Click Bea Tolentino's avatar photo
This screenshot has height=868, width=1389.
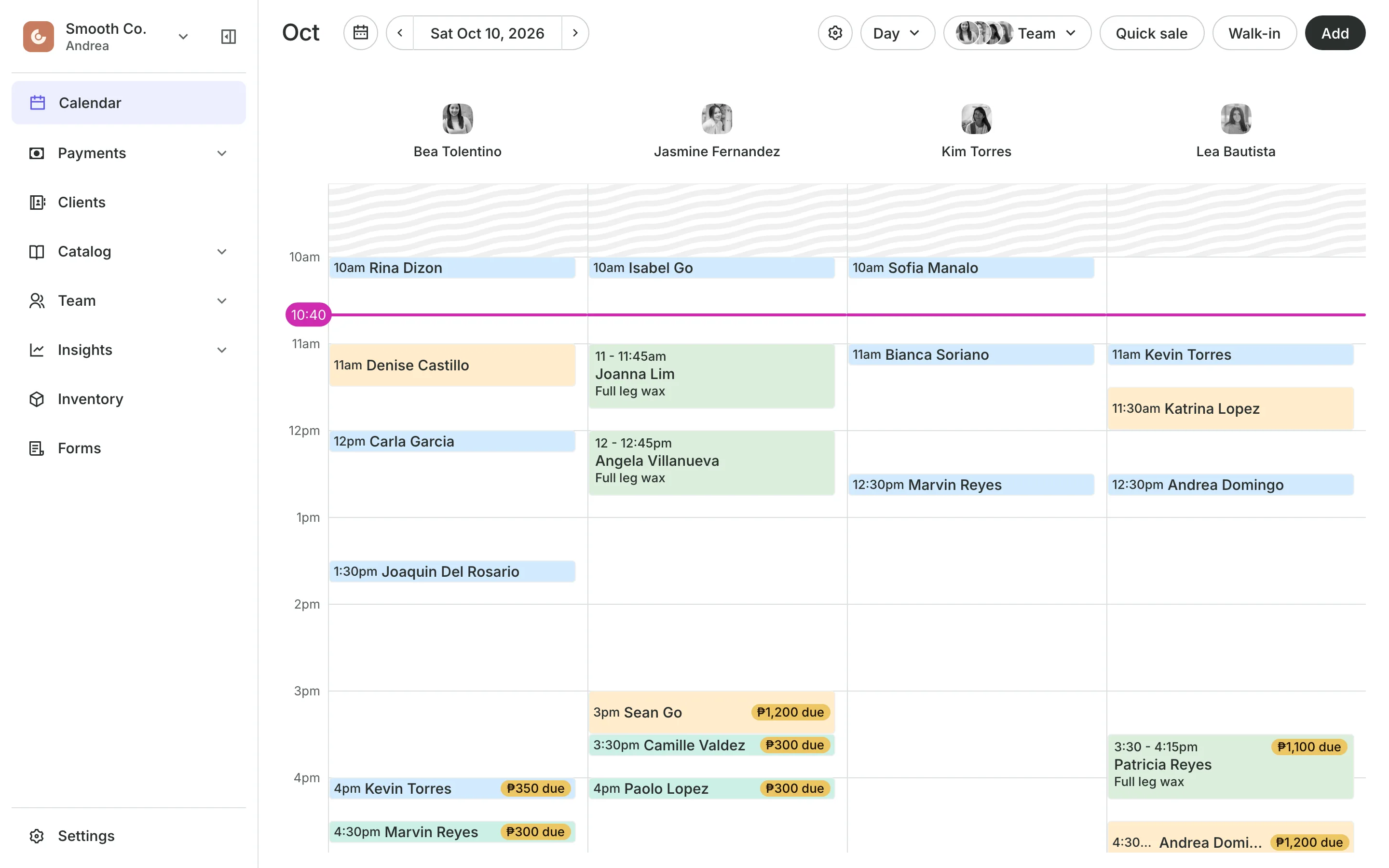point(457,119)
